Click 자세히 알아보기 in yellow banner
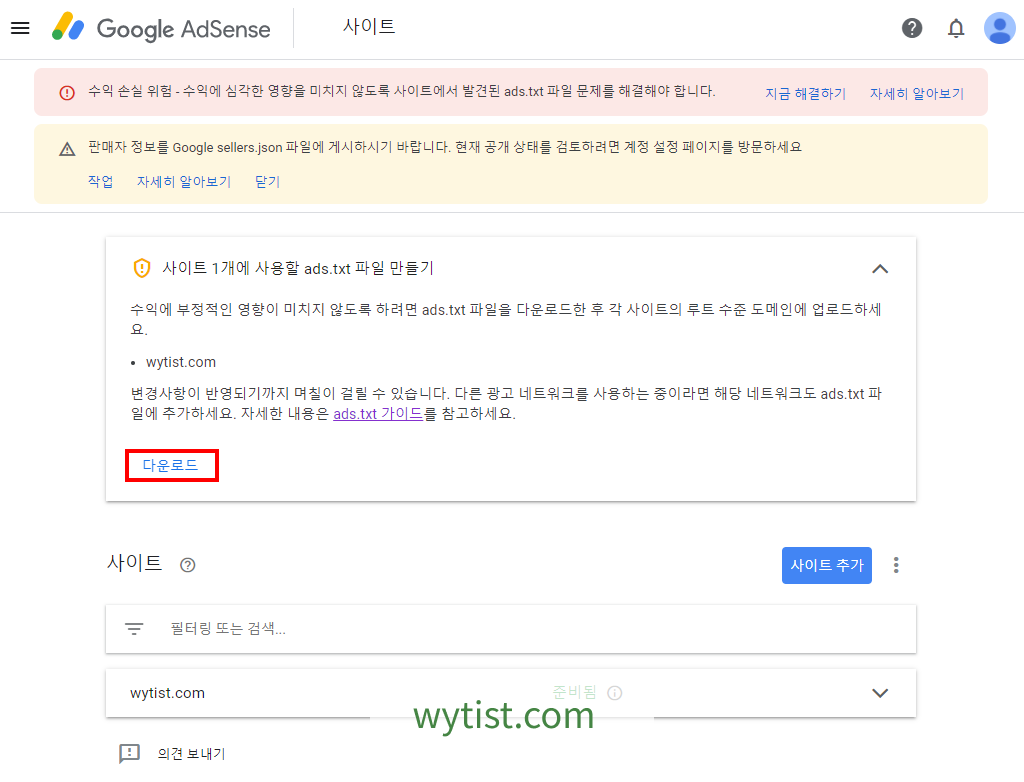This screenshot has height=782, width=1024. click(x=184, y=181)
